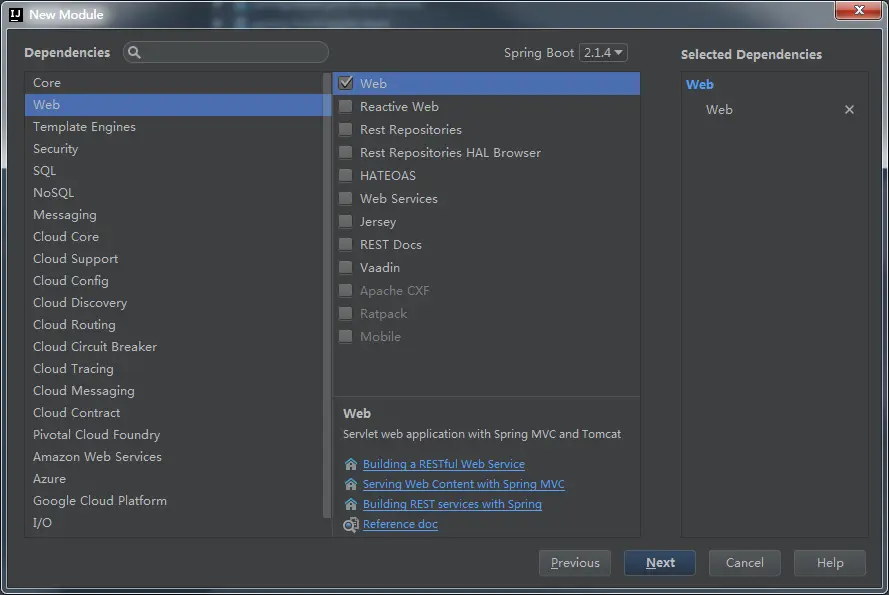Select the Pivotal Cloud Foundry category
The height and width of the screenshot is (595, 889).
pos(173,434)
